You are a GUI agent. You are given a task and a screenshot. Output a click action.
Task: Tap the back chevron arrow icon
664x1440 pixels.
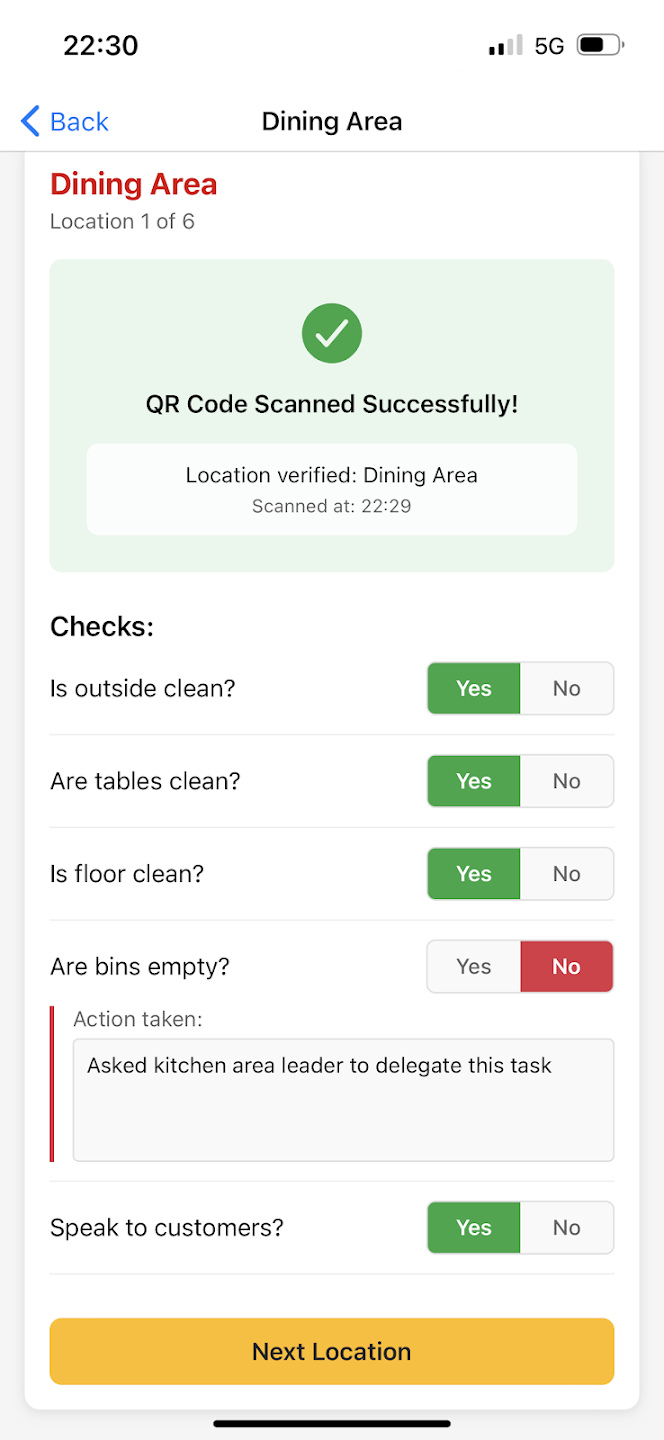[31, 122]
